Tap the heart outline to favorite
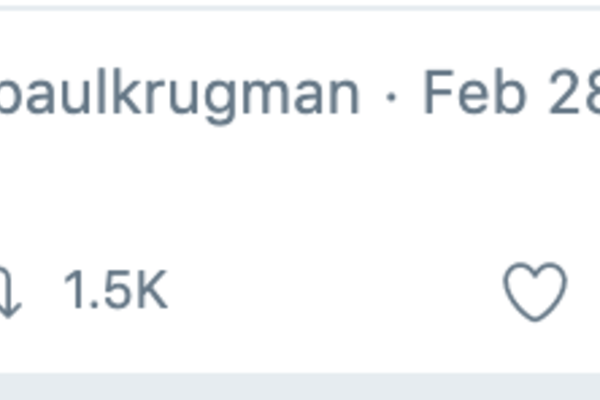Screen dimensions: 600x400 tap(535, 292)
